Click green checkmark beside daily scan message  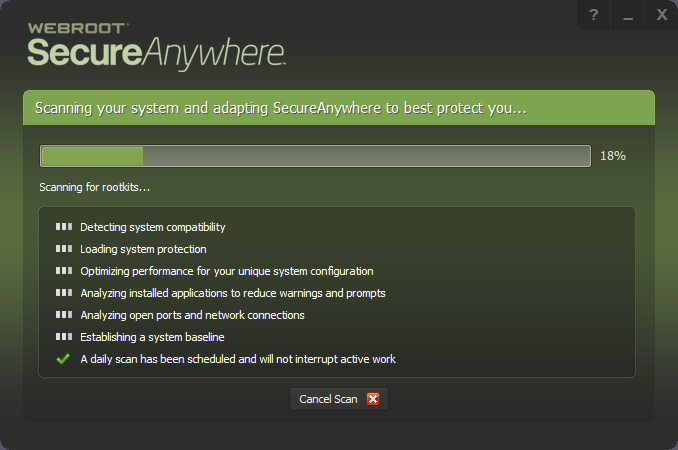[x=64, y=359]
